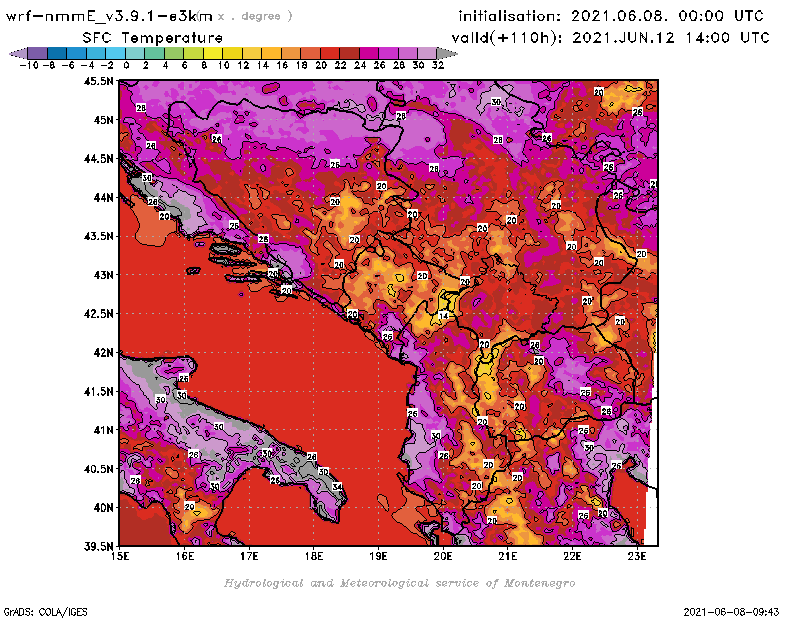Click the orange 14 to 16 legend swatch
Viewport: 800px width, 618px height.
click(271, 53)
